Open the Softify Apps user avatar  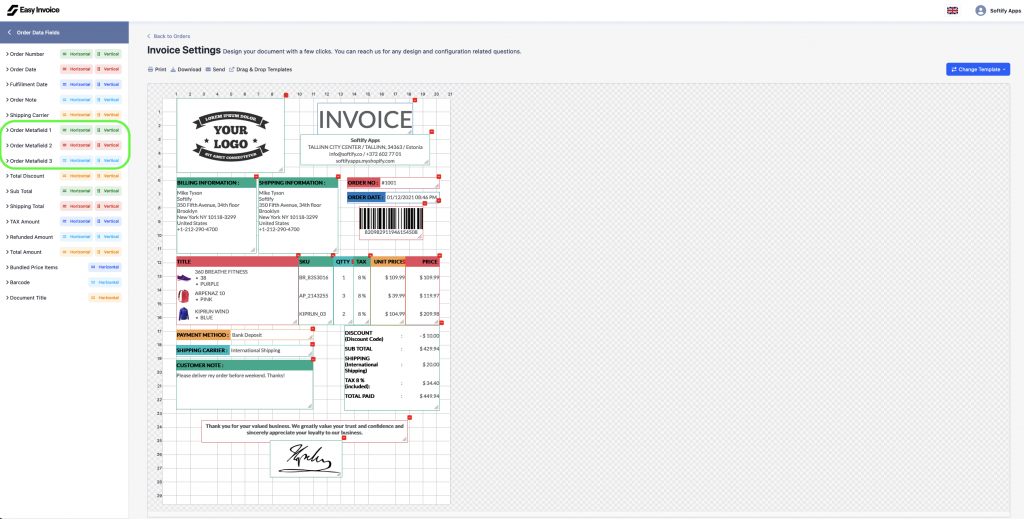980,10
